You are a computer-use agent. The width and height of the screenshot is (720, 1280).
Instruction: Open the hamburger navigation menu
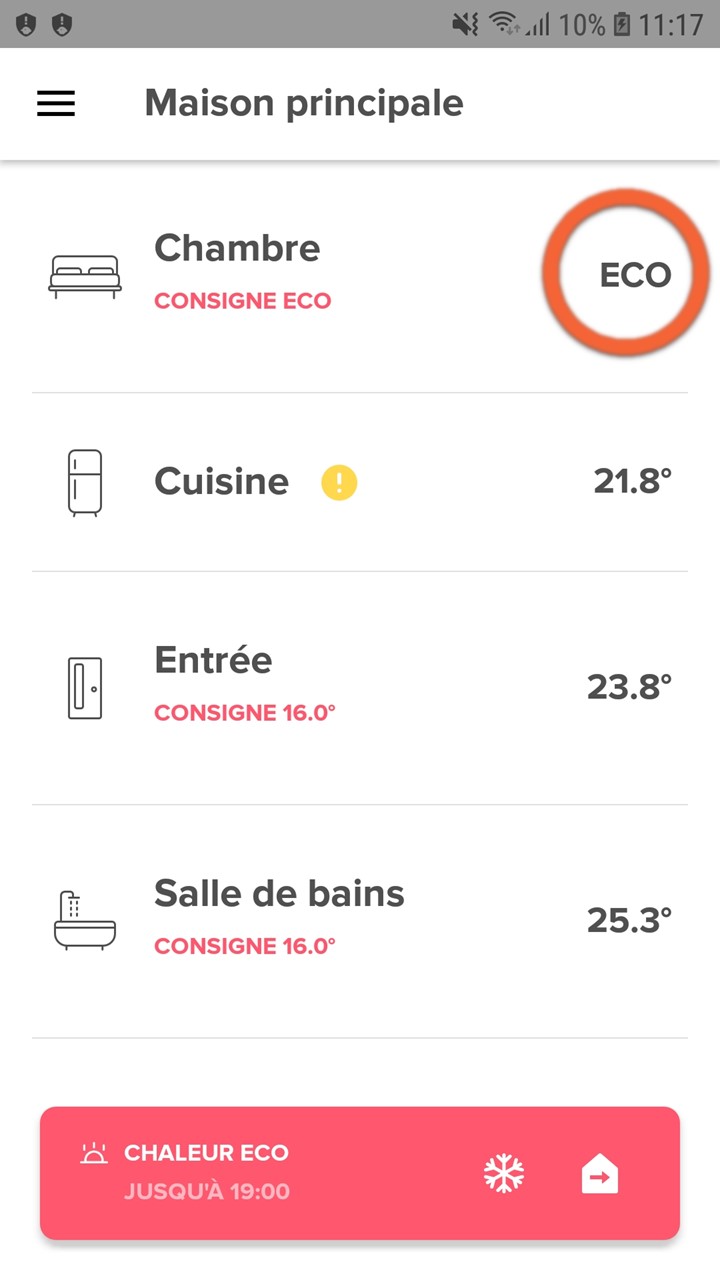[56, 104]
